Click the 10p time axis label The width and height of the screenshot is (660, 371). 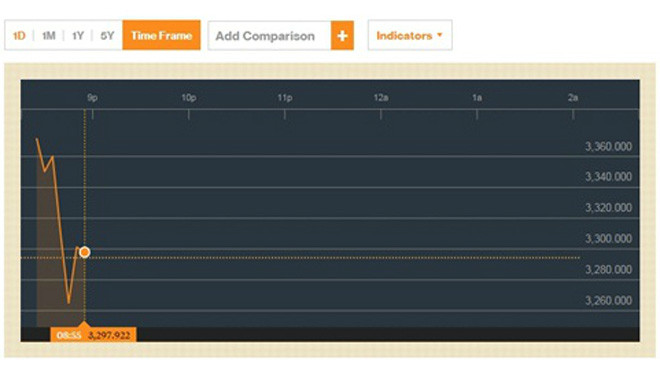[189, 98]
